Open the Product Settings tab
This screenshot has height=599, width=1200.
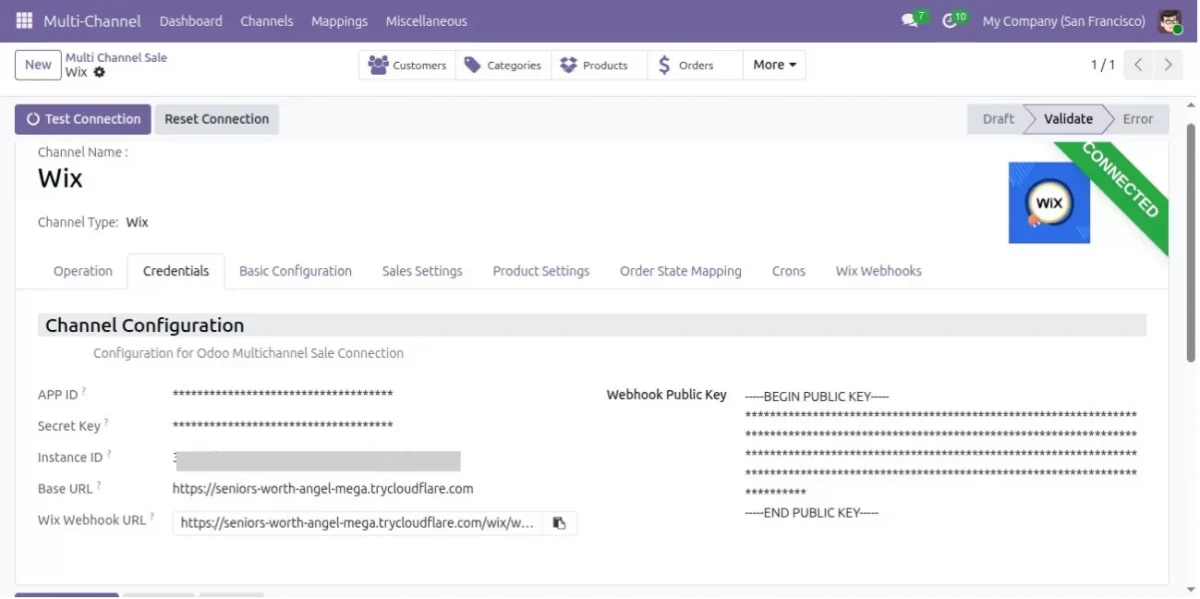click(x=541, y=271)
